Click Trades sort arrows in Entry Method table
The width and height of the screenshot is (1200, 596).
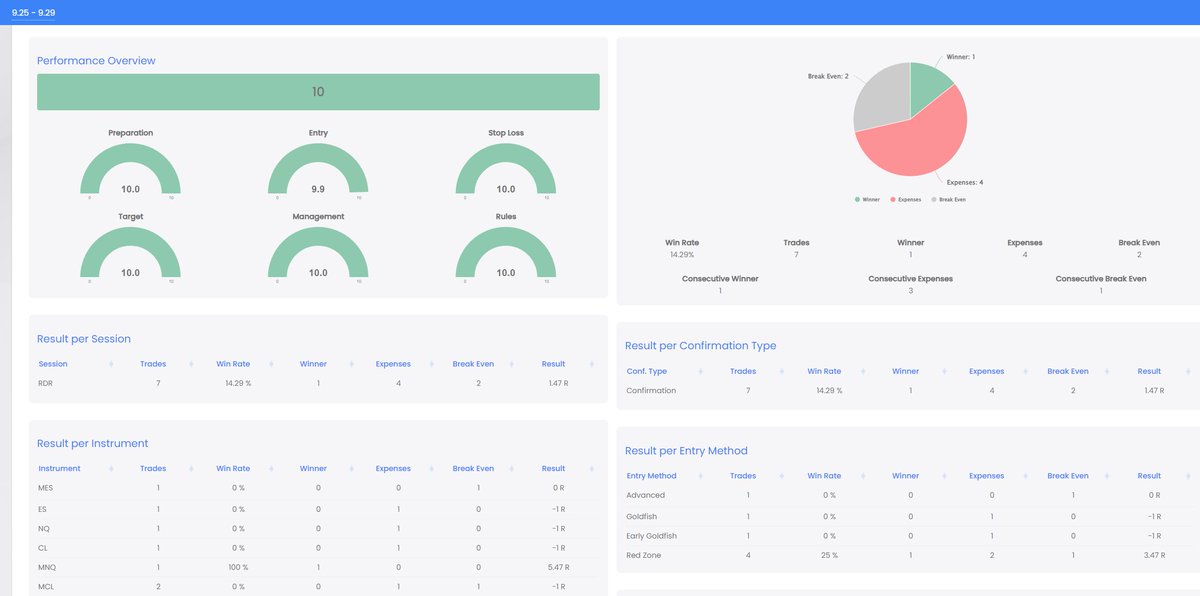click(x=780, y=476)
